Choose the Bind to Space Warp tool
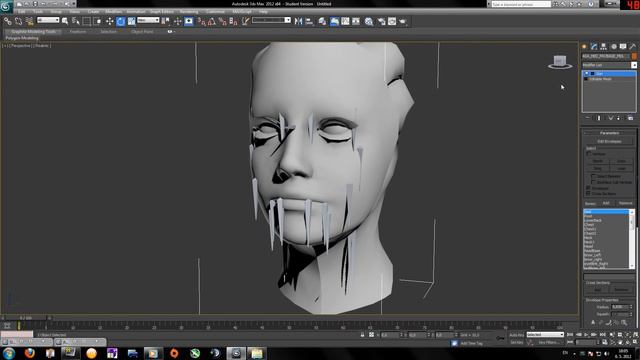The height and width of the screenshot is (360, 640). [29, 21]
